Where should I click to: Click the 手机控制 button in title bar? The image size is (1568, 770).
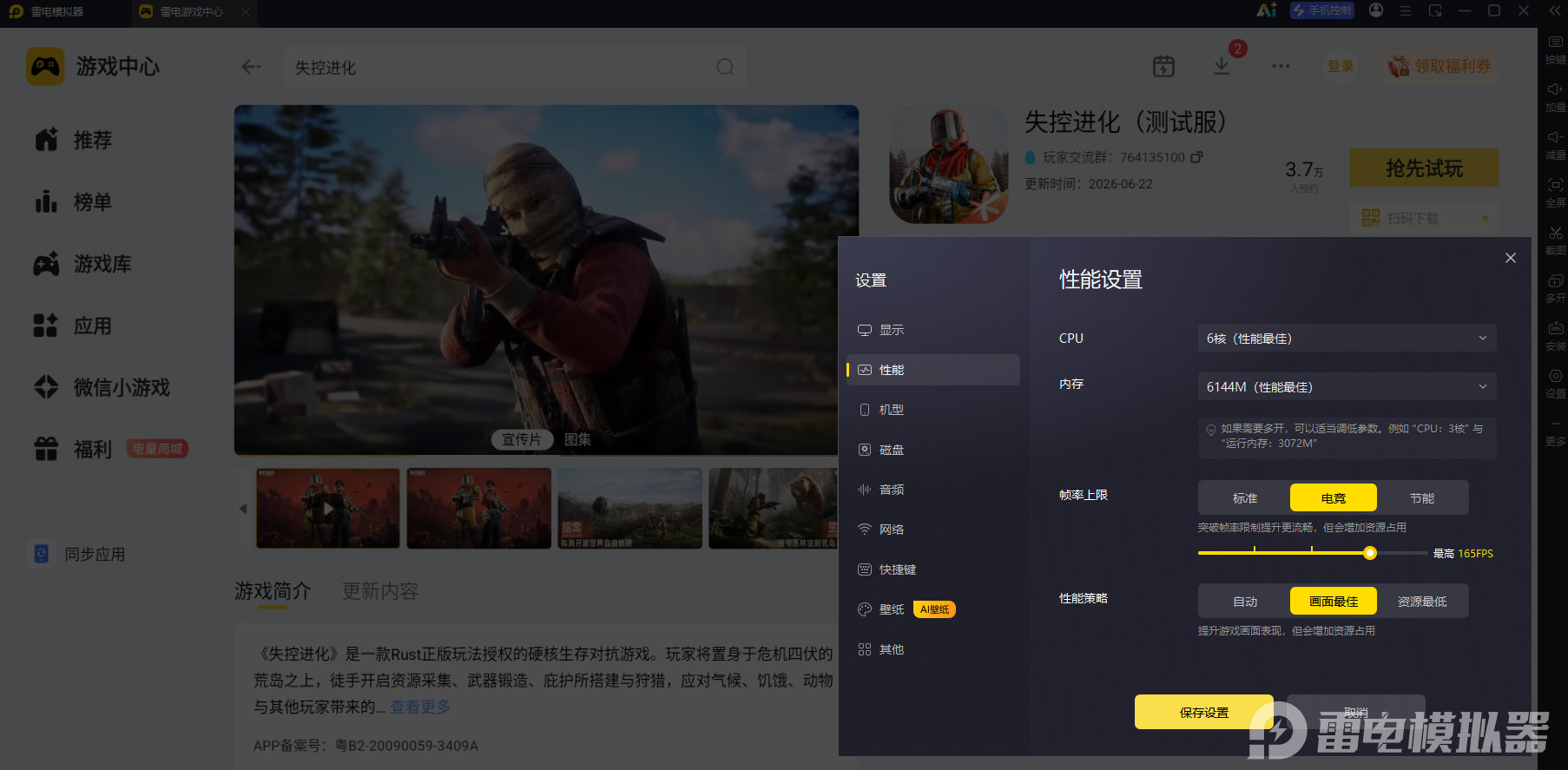click(1321, 10)
